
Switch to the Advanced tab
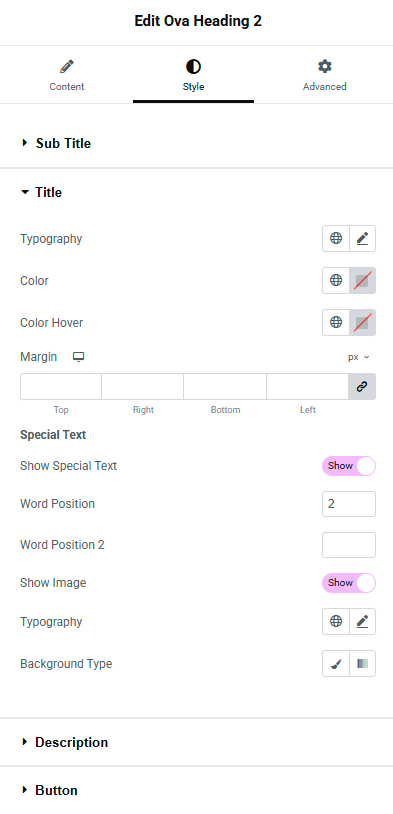(324, 75)
